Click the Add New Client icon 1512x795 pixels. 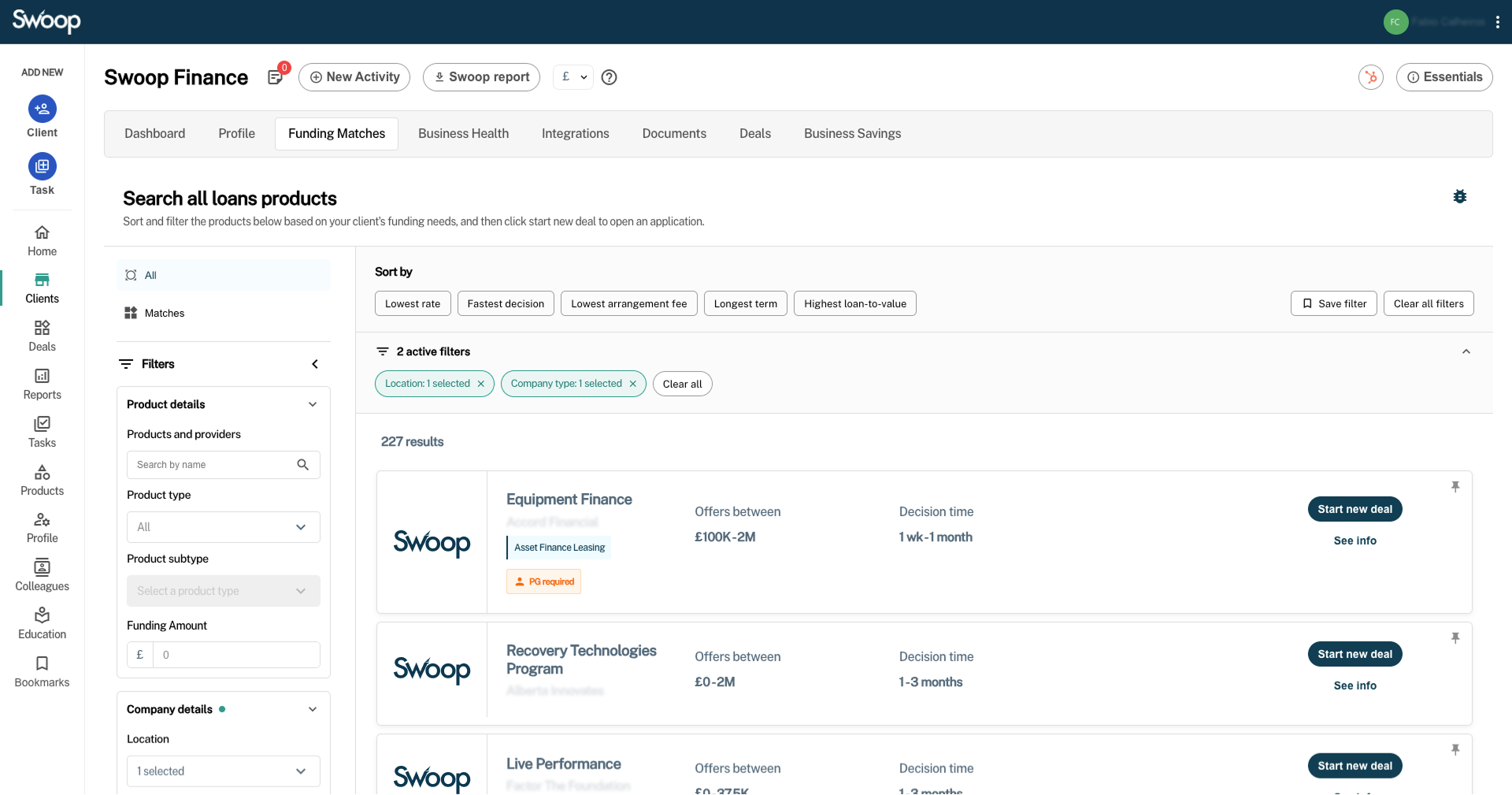[43, 109]
